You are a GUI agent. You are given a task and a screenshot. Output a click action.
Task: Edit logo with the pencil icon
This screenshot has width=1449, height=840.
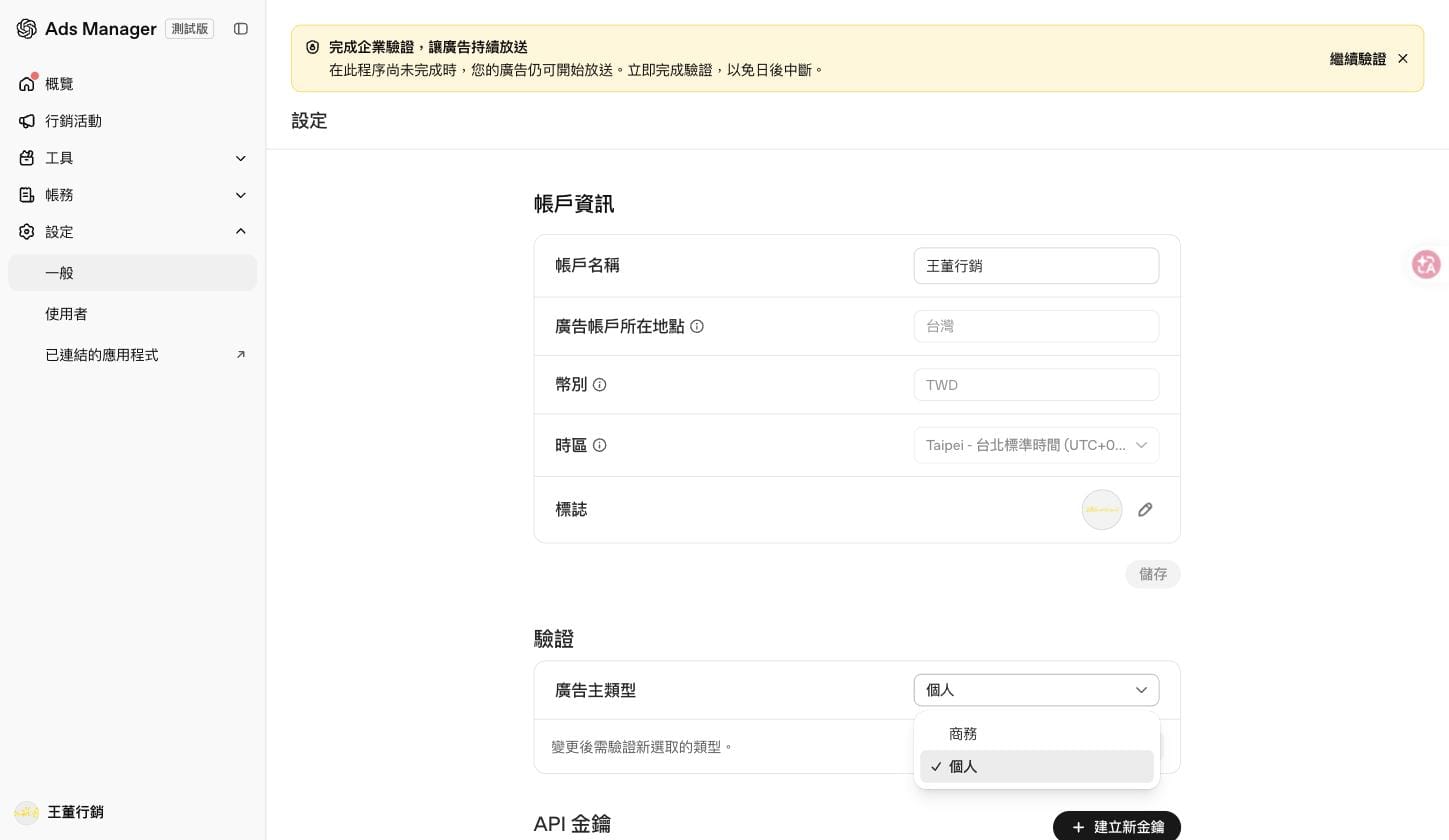point(1145,510)
